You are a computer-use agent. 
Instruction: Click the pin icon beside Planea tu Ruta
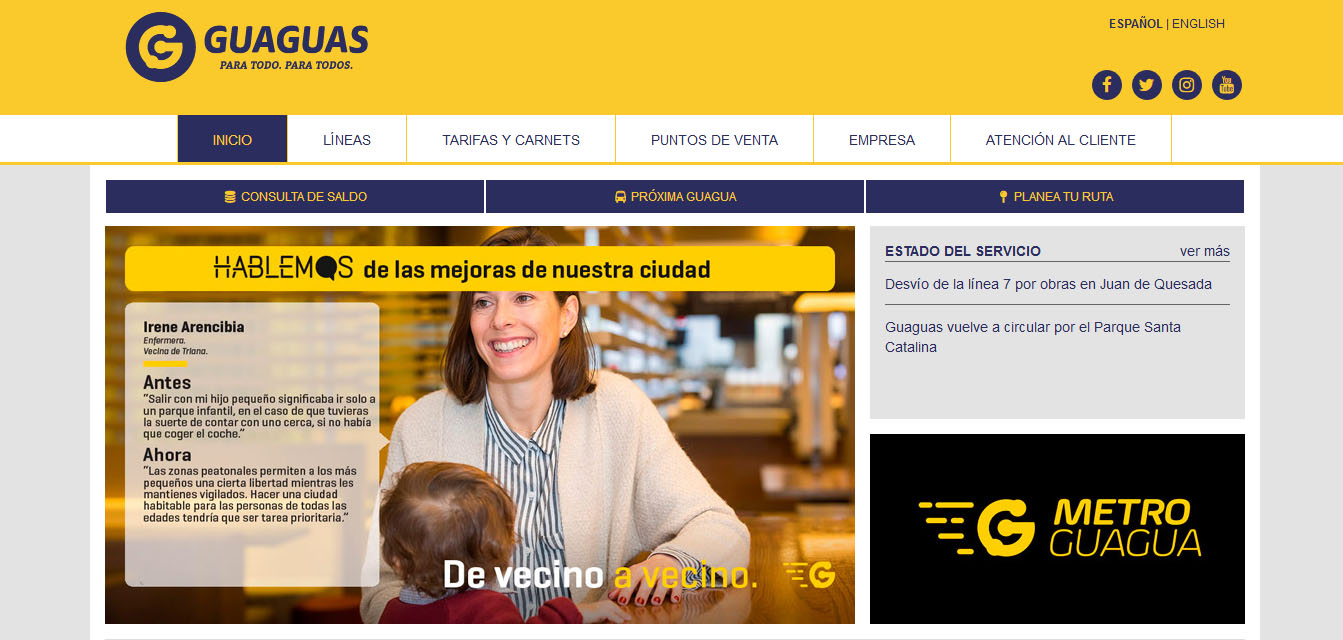pyautogui.click(x=1003, y=197)
